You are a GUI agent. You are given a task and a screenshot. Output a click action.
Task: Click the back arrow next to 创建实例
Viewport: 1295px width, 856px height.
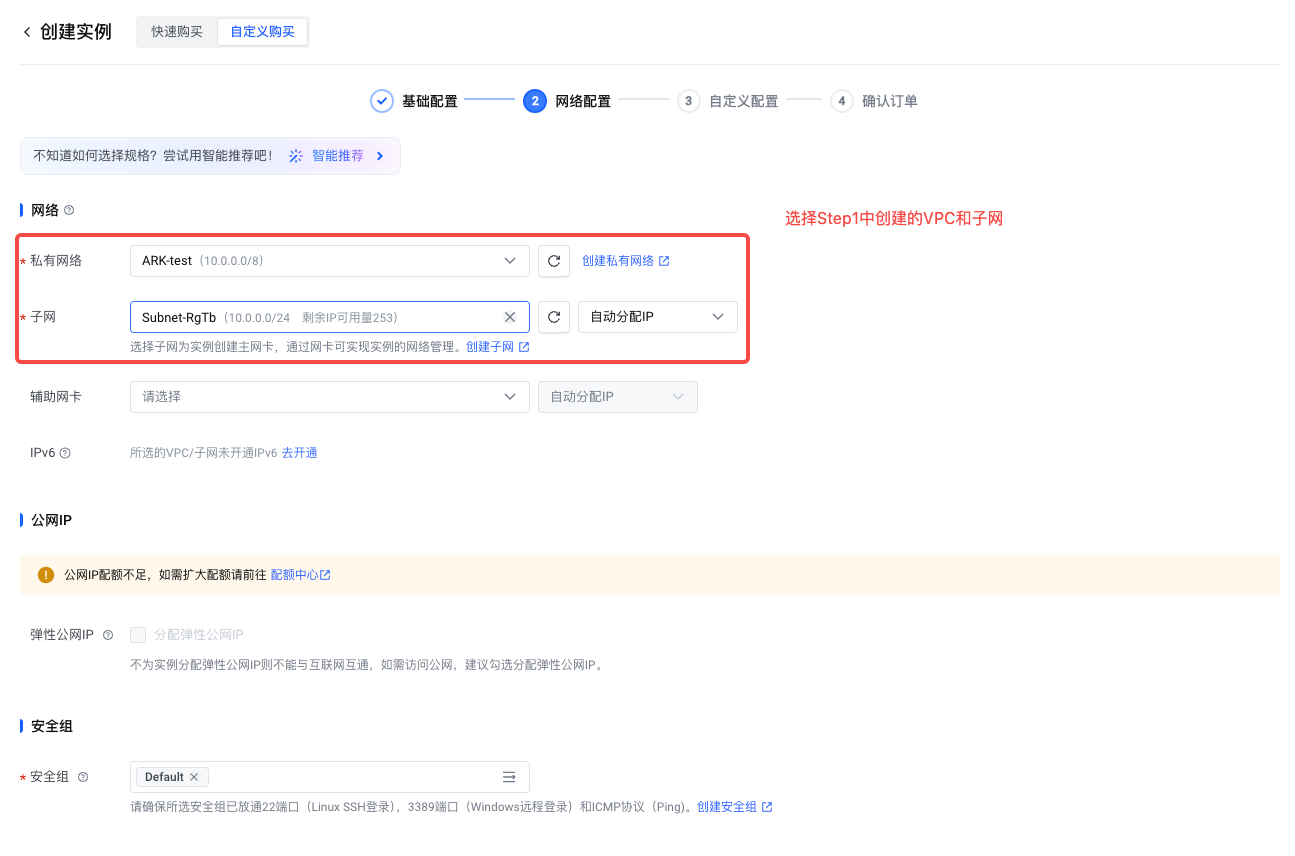coord(27,32)
